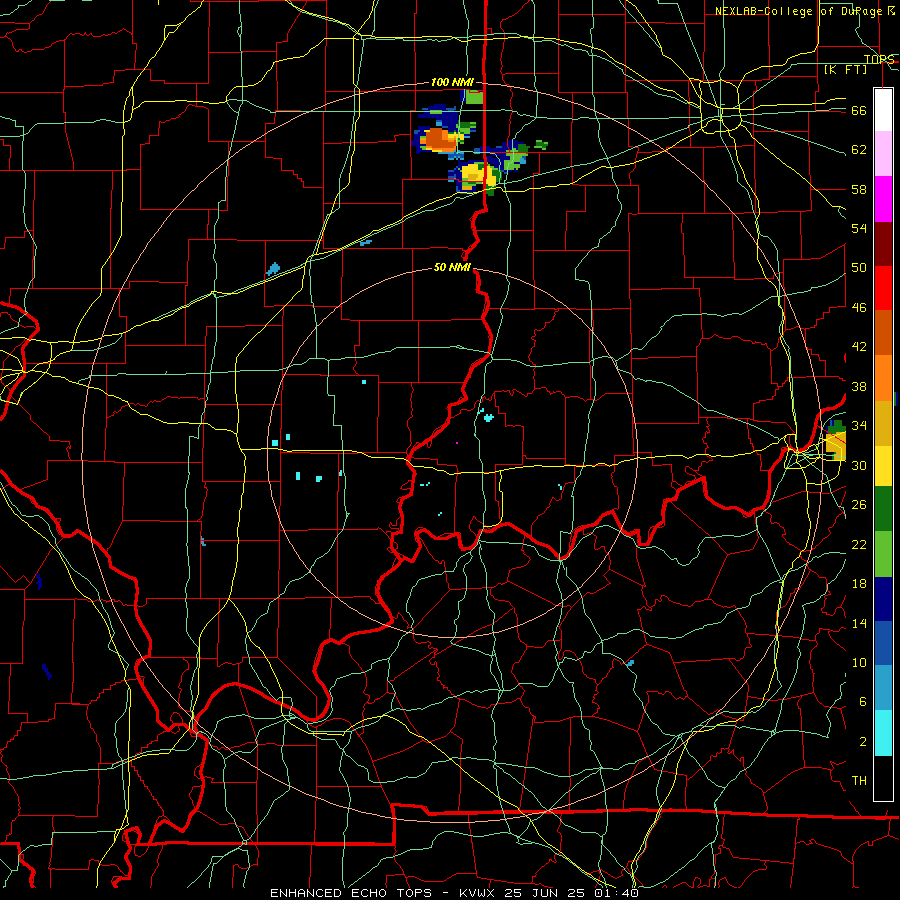Viewport: 900px width, 900px height.
Task: Choose the gold swatch in the color bar
Action: [x=883, y=423]
